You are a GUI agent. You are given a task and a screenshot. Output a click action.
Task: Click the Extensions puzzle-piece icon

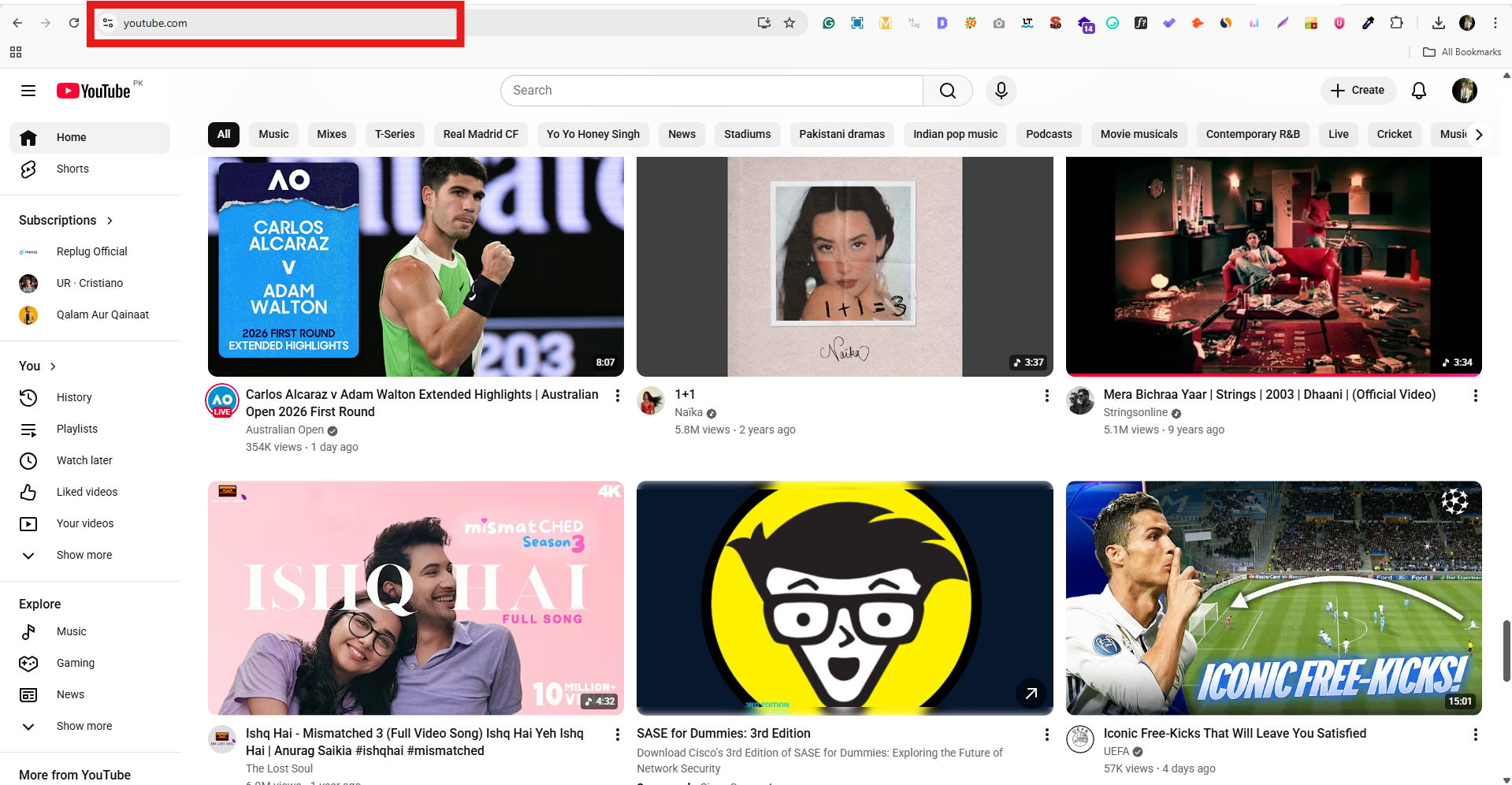1397,23
